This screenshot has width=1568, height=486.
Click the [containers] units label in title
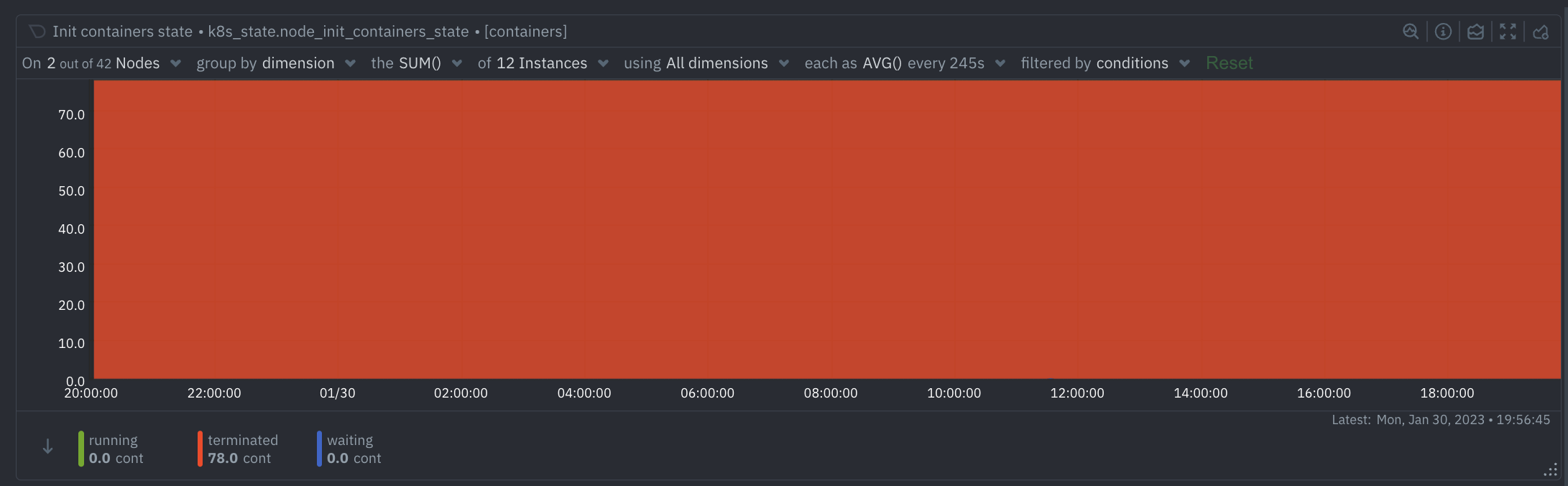point(525,32)
